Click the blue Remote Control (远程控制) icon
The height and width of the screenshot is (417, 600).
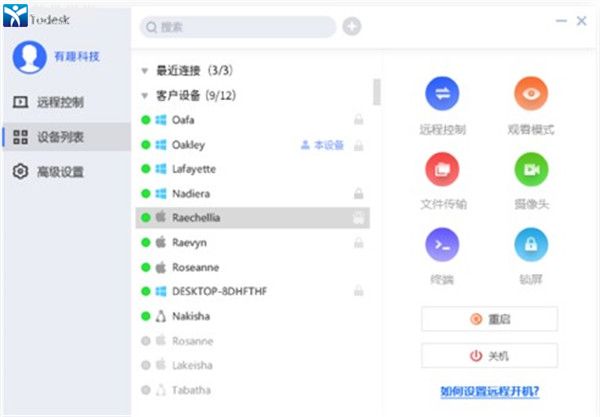click(x=442, y=95)
